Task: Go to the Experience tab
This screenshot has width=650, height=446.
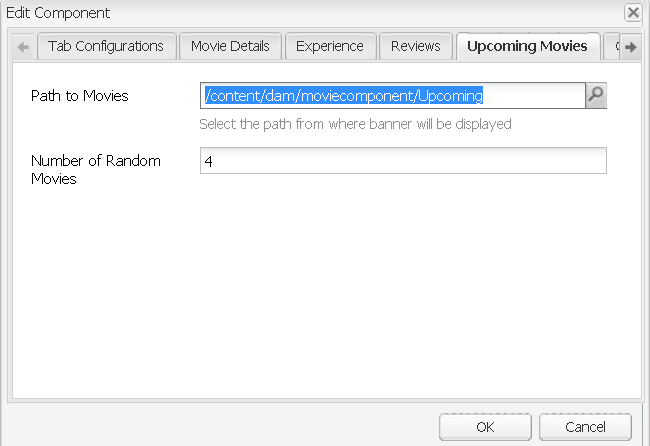Action: pos(330,46)
